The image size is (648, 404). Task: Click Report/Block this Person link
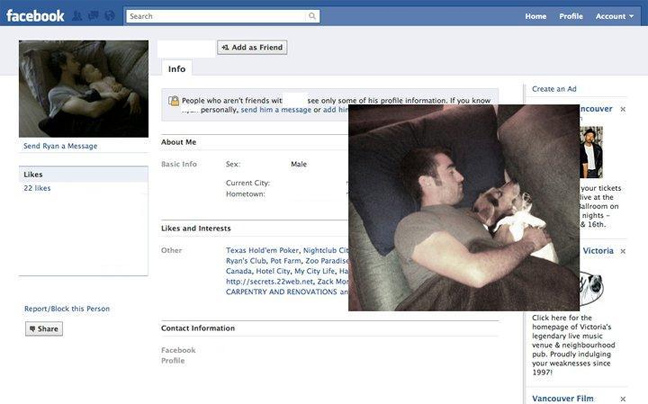(x=67, y=309)
